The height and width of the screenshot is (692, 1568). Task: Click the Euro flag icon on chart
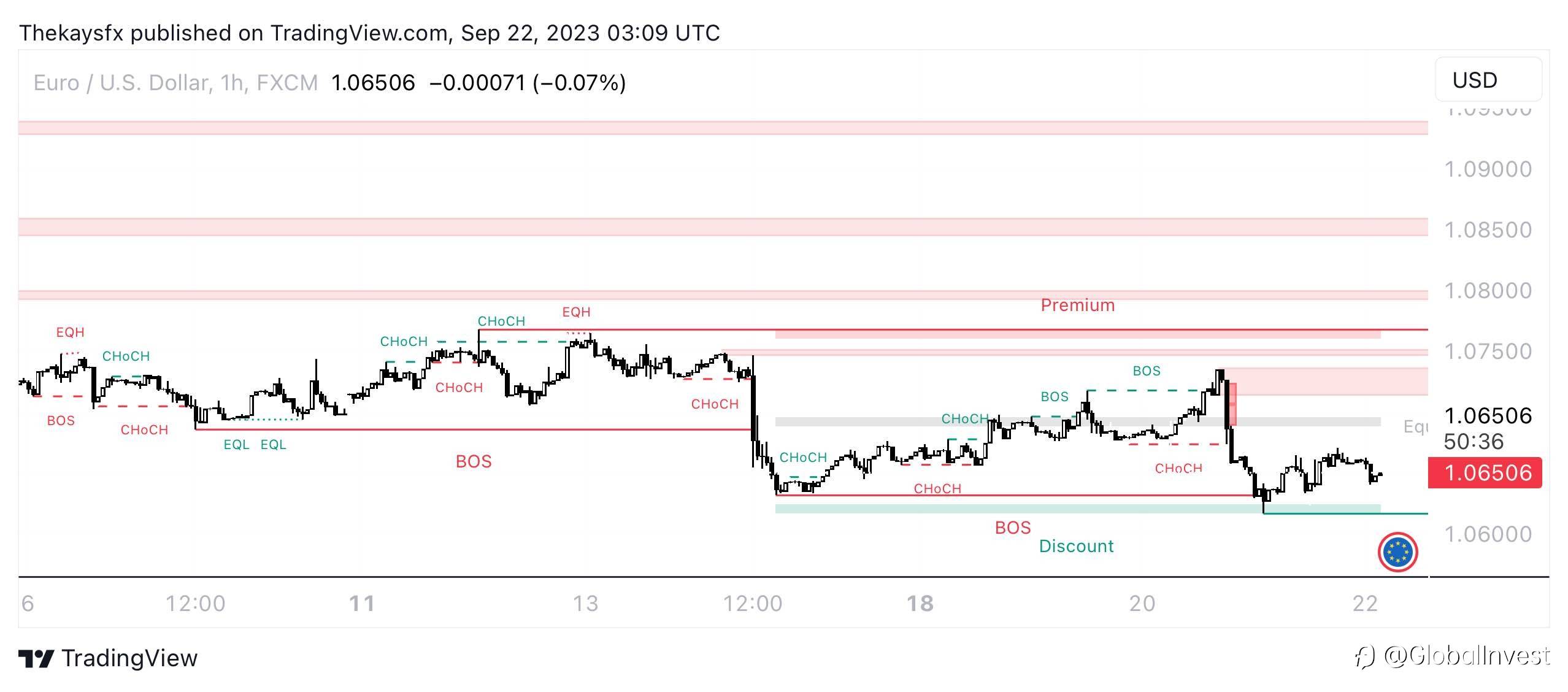(x=1397, y=552)
